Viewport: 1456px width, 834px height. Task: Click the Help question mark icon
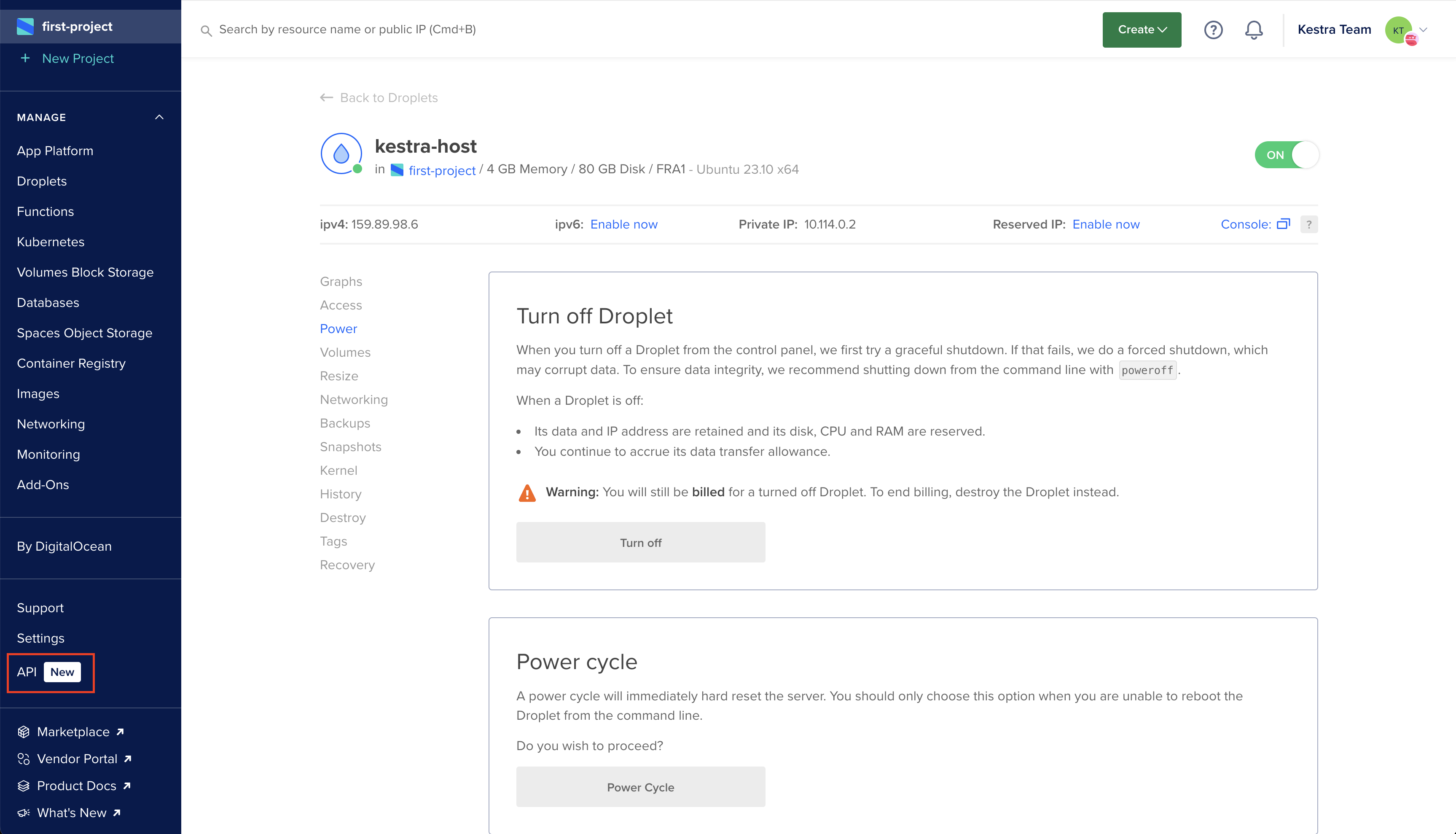pos(1213,29)
